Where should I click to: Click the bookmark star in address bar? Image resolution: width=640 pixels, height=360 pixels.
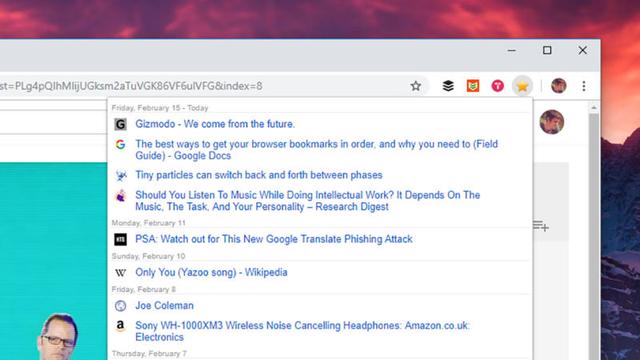(x=416, y=86)
